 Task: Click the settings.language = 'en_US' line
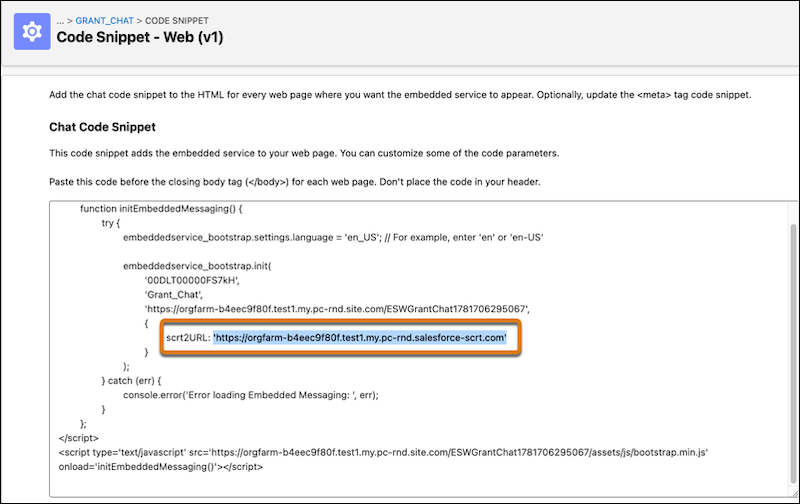pos(333,237)
